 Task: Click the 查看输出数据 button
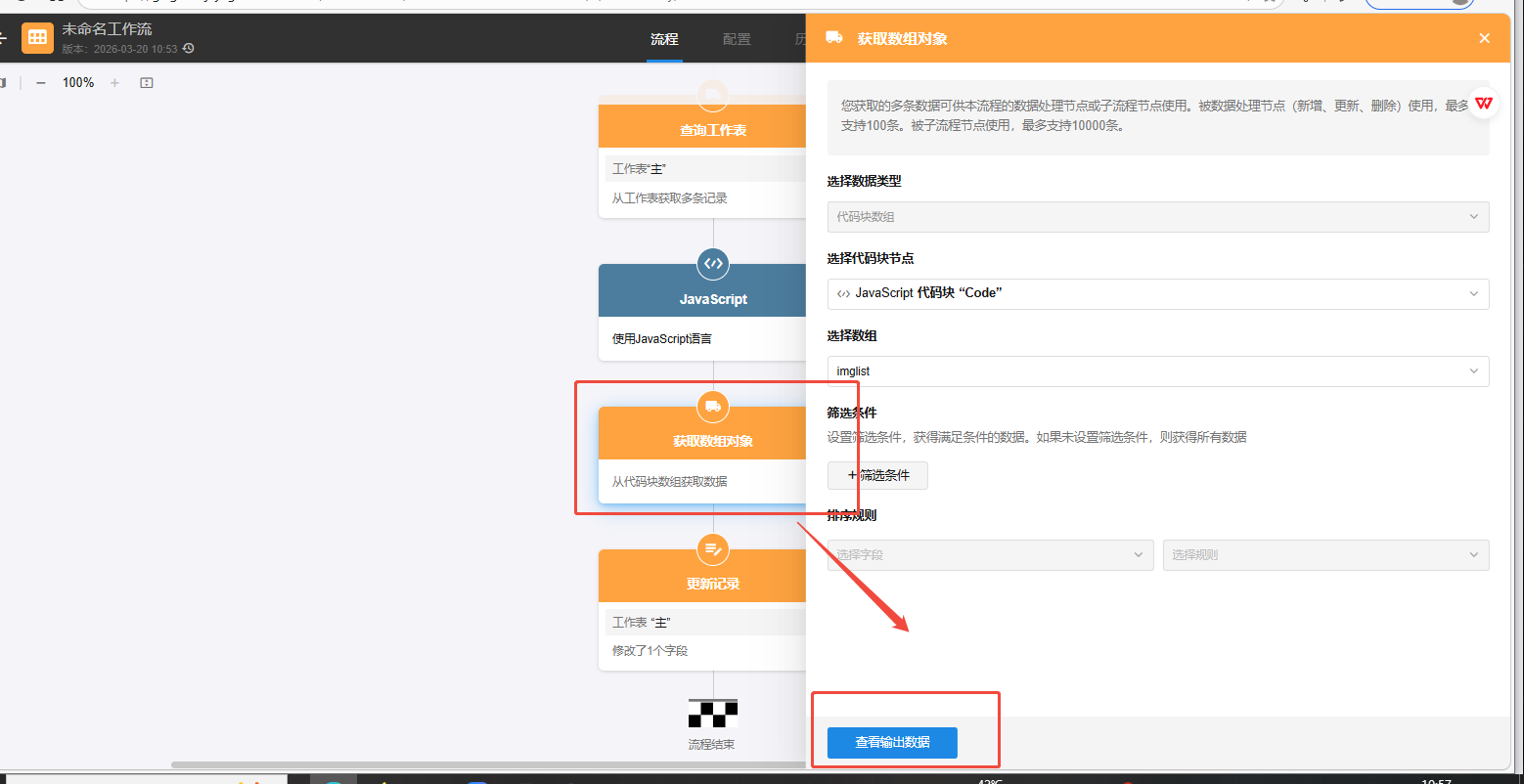[892, 743]
